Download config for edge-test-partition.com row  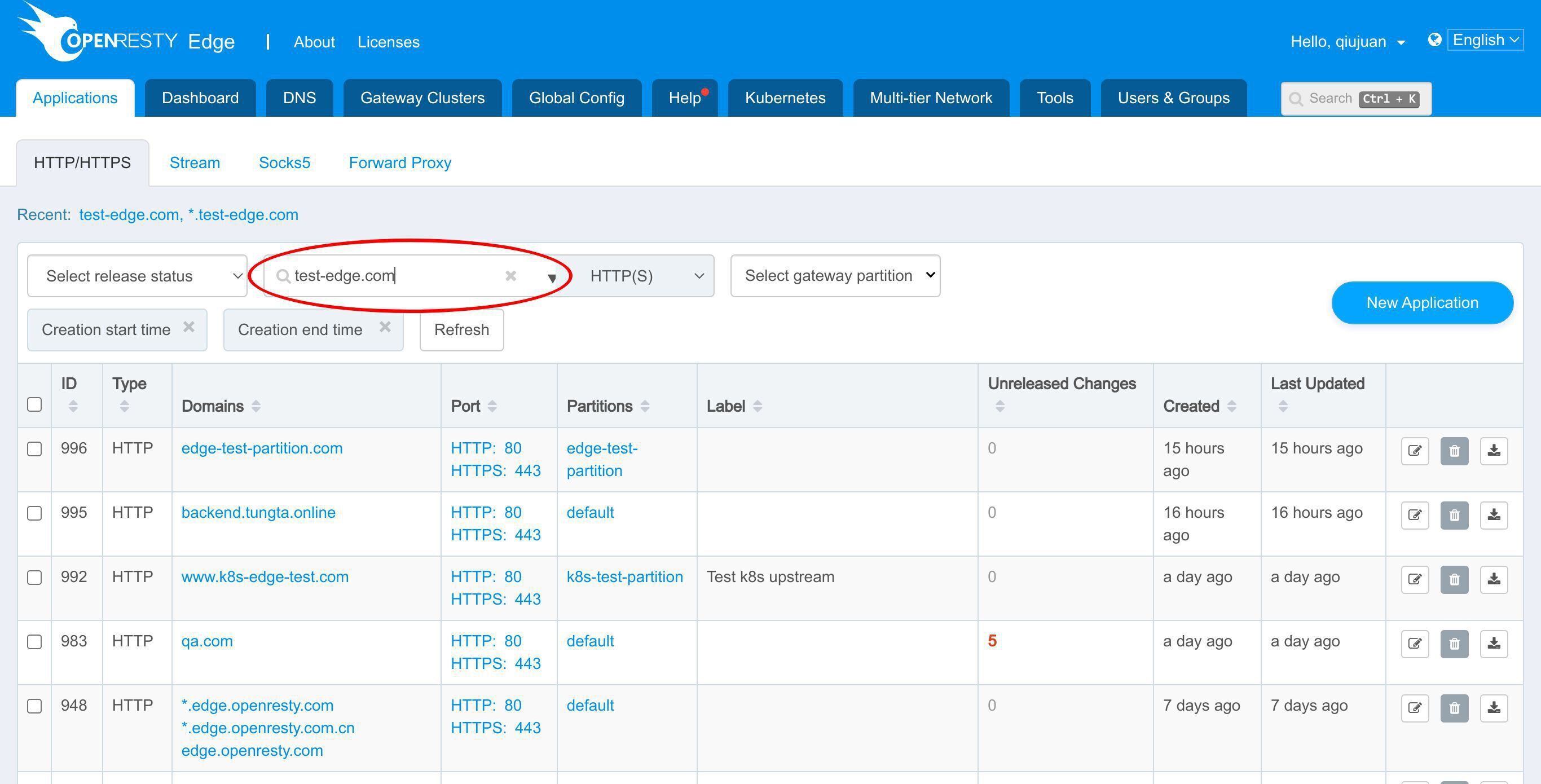[1494, 450]
